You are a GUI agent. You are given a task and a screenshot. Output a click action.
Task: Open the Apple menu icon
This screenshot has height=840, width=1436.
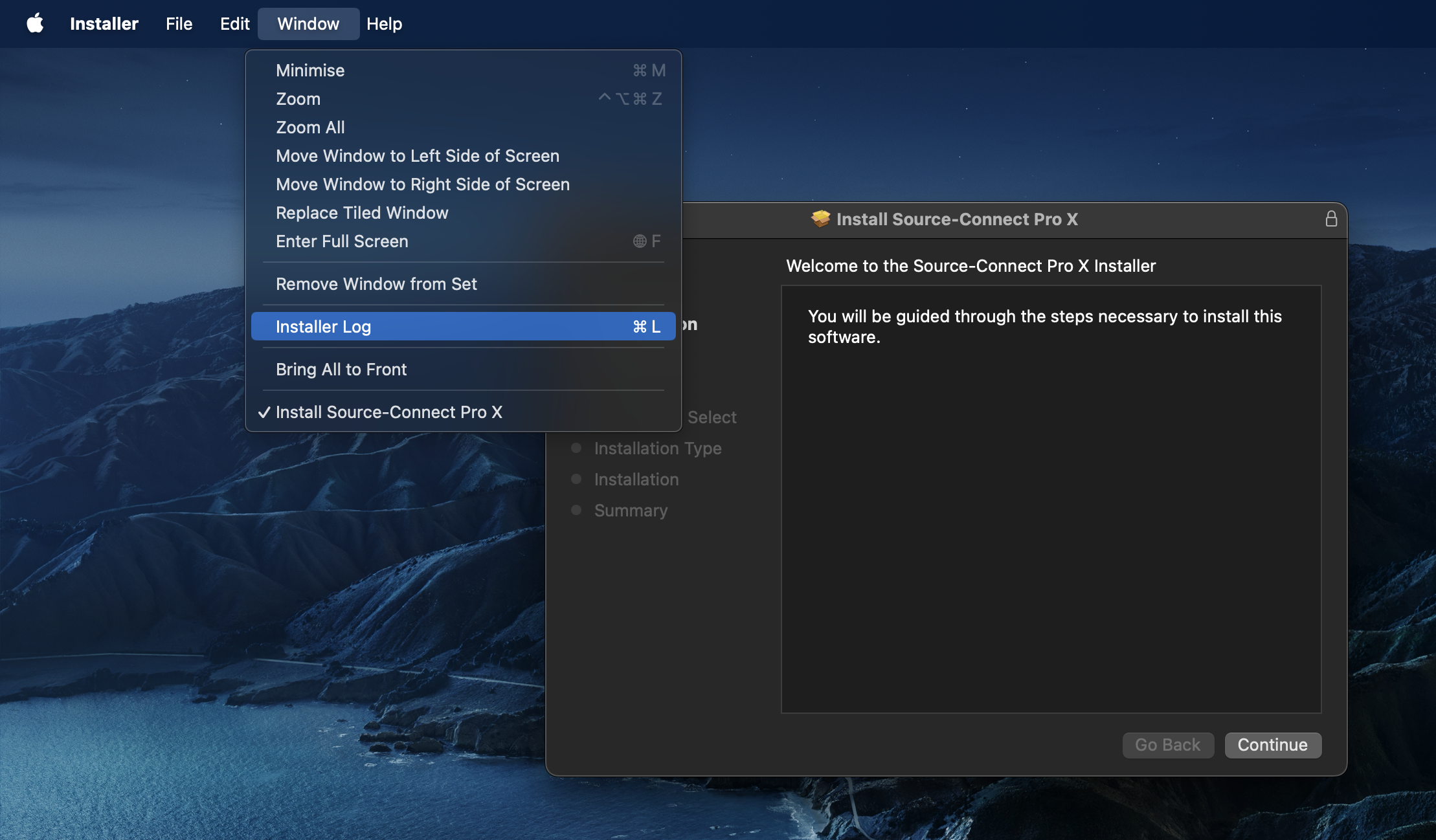35,24
